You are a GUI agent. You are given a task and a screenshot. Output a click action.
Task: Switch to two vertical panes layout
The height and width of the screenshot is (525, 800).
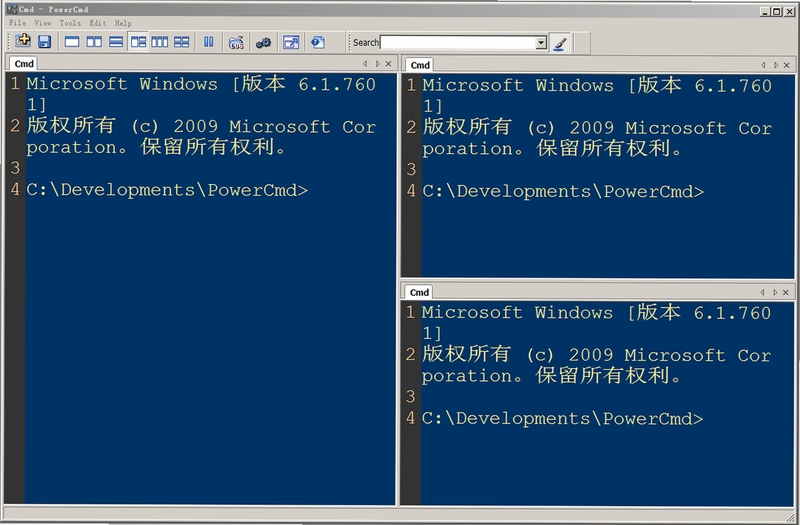94,42
